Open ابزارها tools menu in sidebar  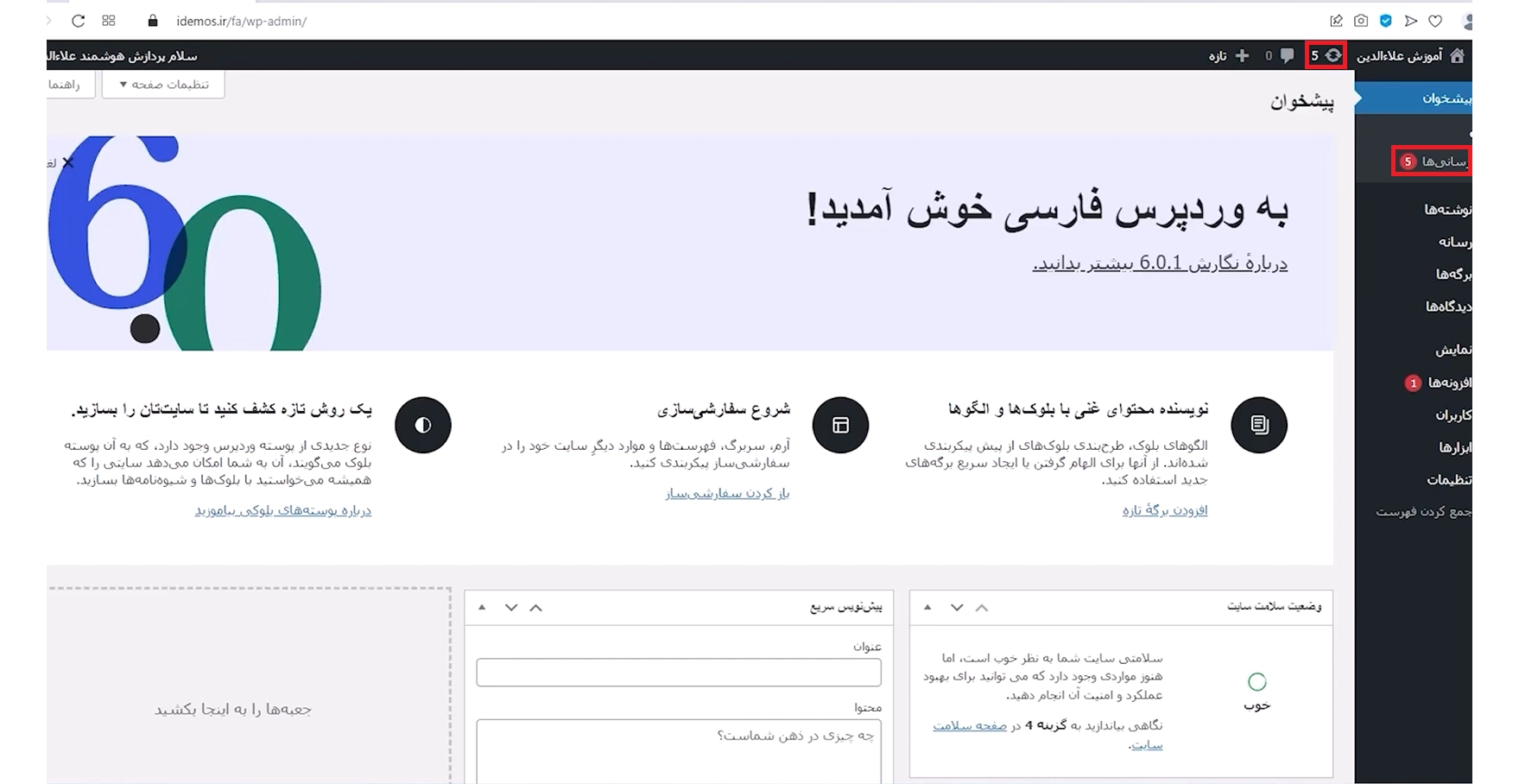(x=1455, y=446)
